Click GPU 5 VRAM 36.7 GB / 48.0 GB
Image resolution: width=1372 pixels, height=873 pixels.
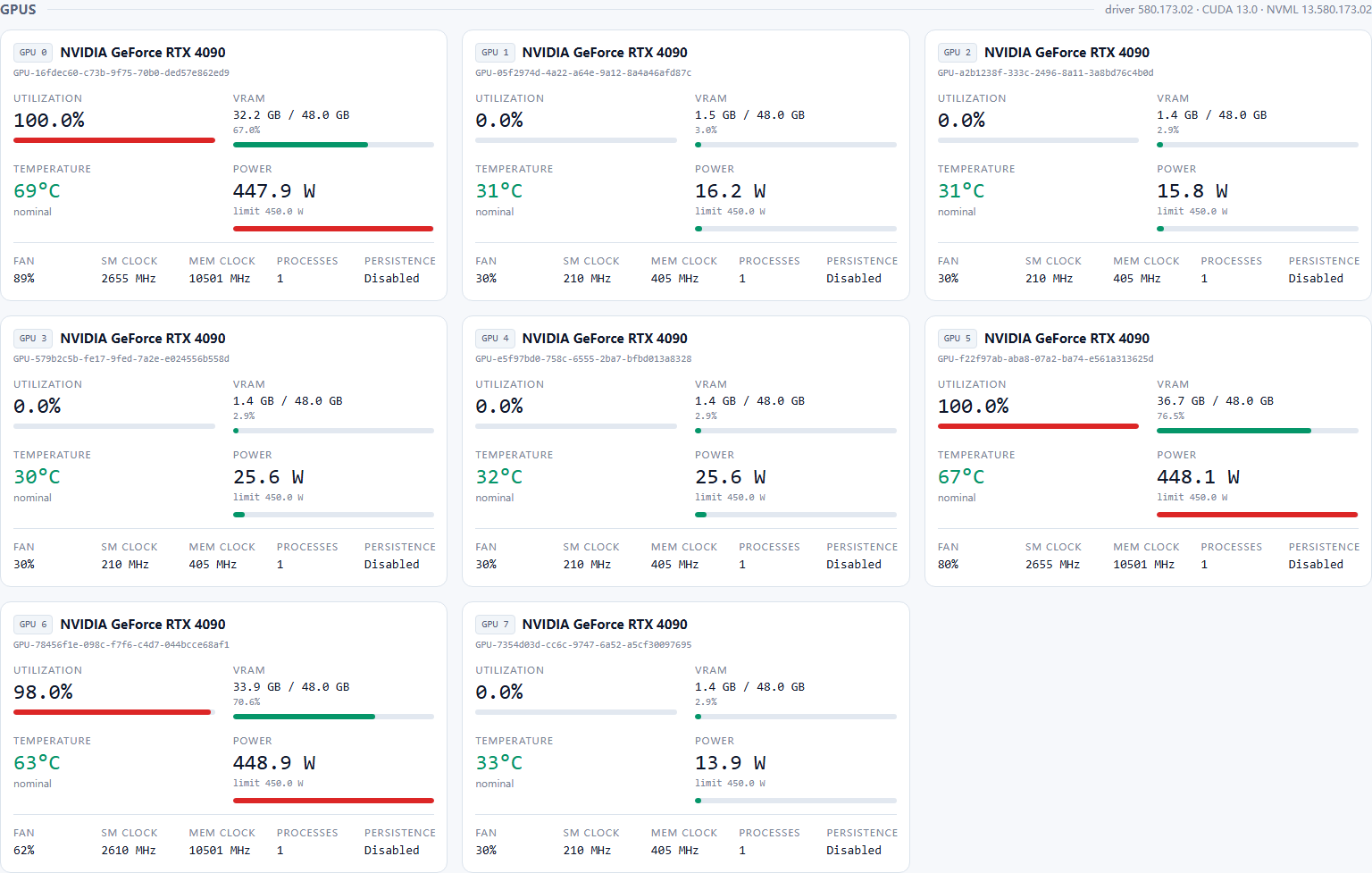(x=1216, y=401)
